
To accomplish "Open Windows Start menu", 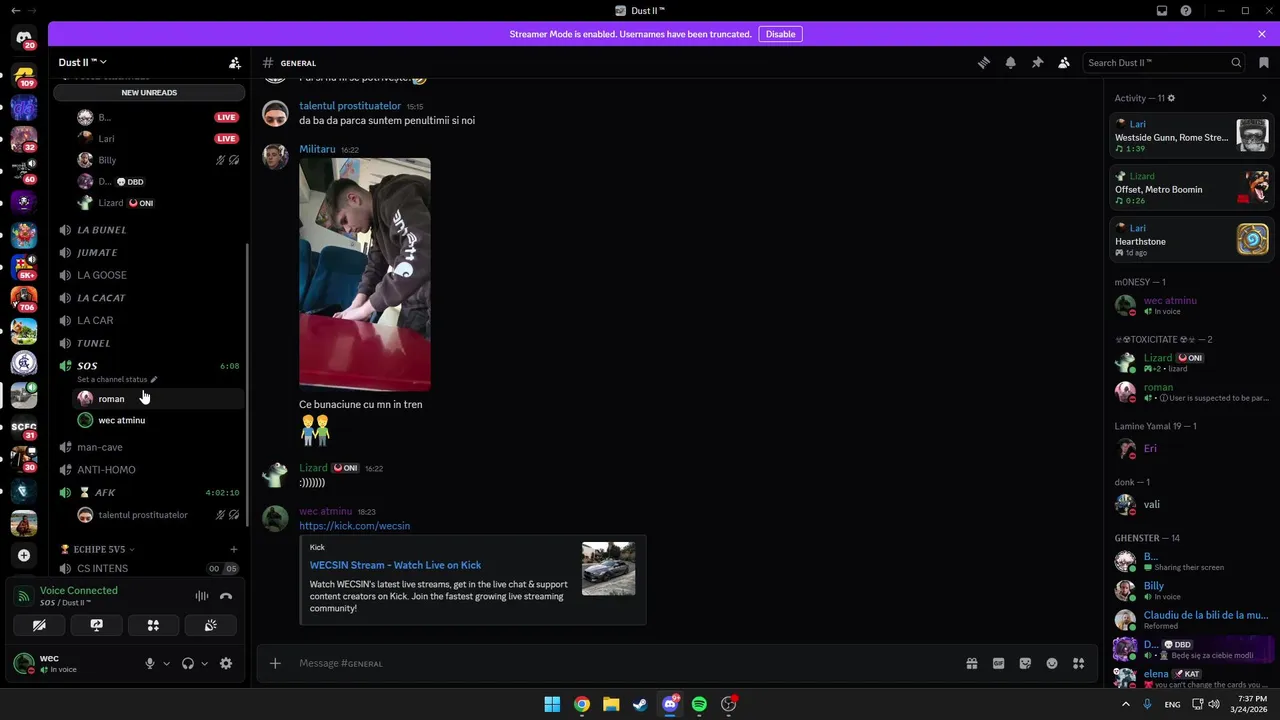I will (x=552, y=704).
